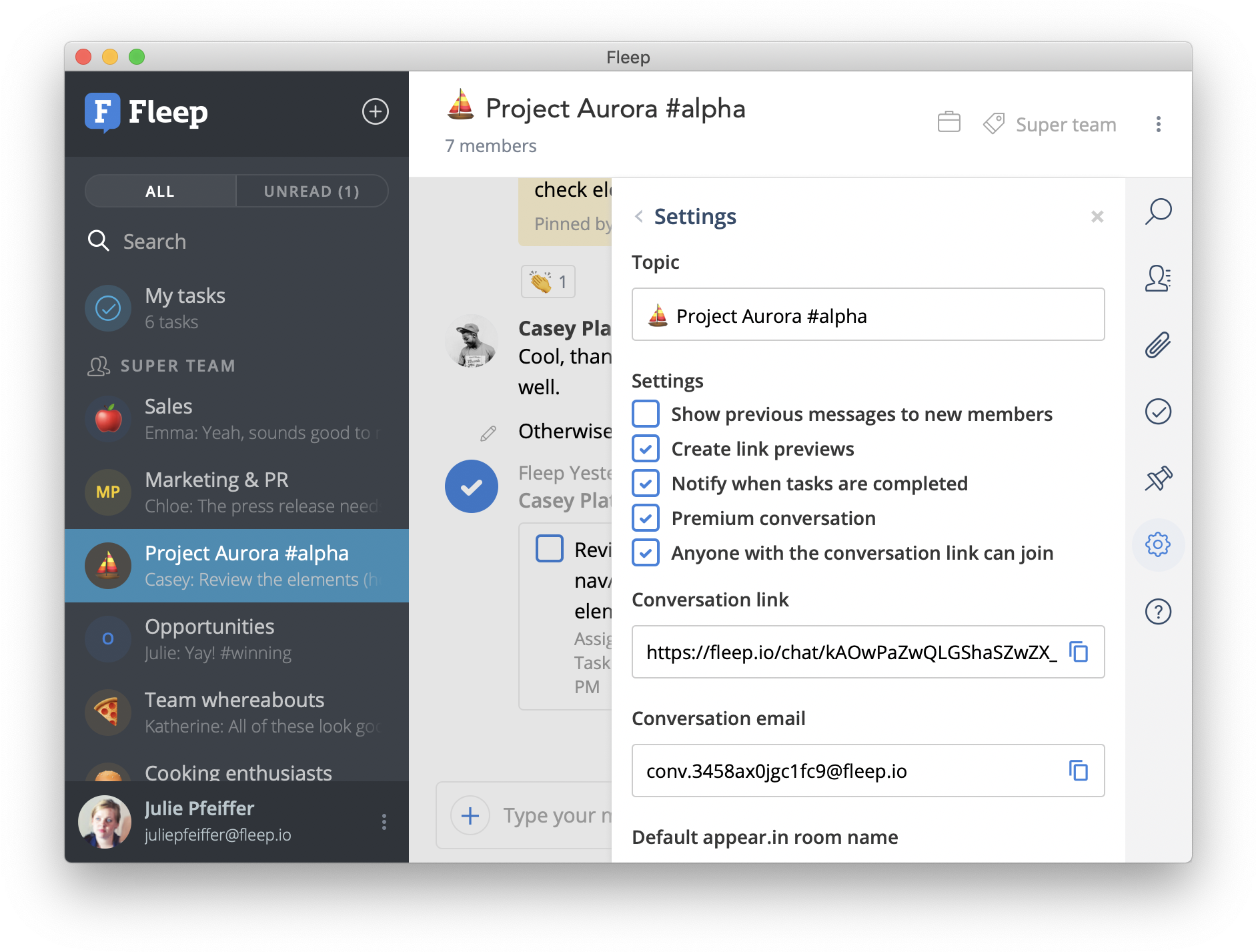Copy the conversation email address
The height and width of the screenshot is (952, 1256).
[1079, 771]
